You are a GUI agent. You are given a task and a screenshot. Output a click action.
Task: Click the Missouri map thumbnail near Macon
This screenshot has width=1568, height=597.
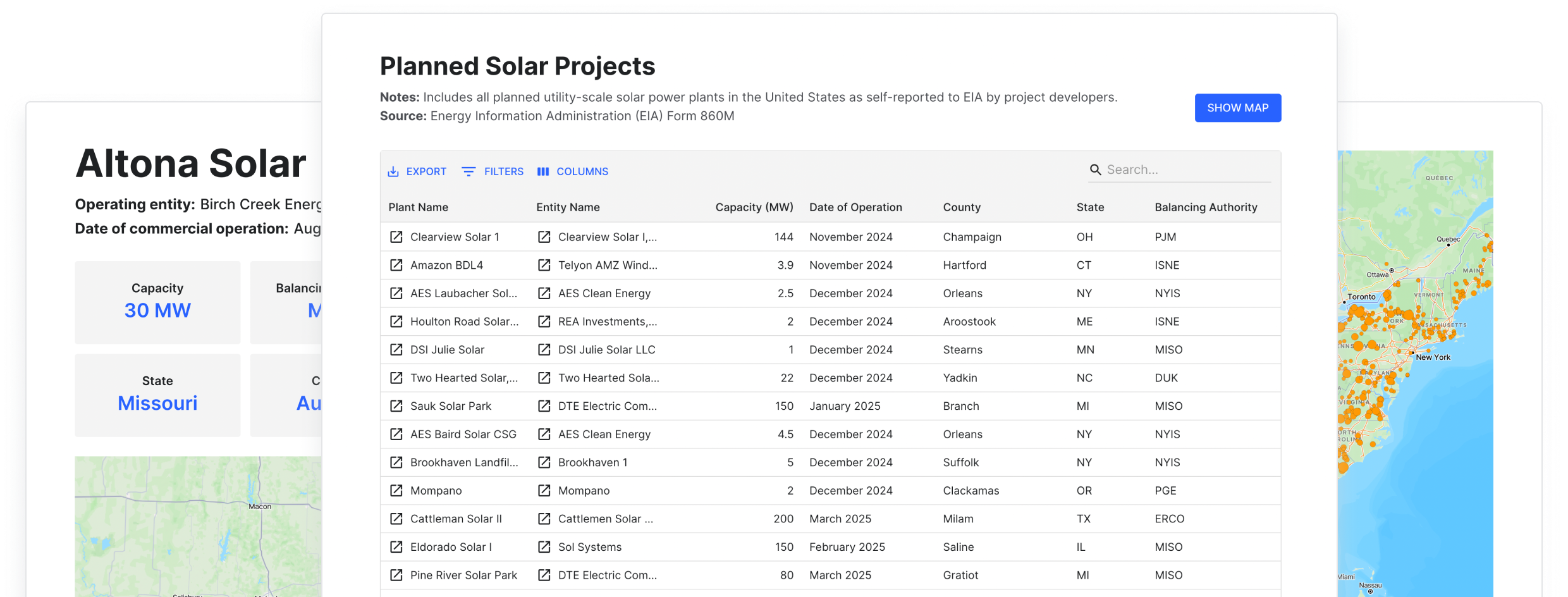tap(198, 526)
